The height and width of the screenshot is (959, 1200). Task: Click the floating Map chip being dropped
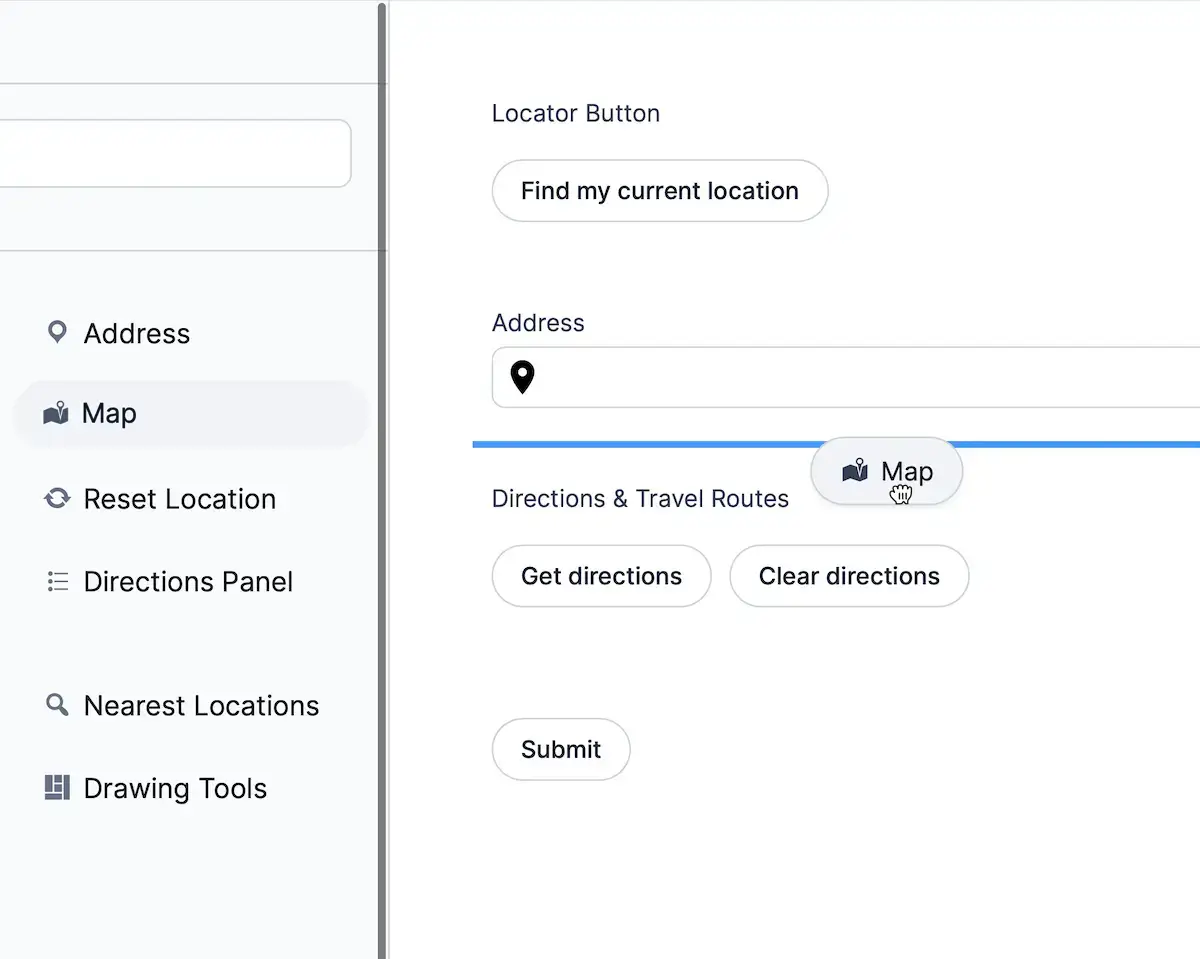click(x=886, y=470)
